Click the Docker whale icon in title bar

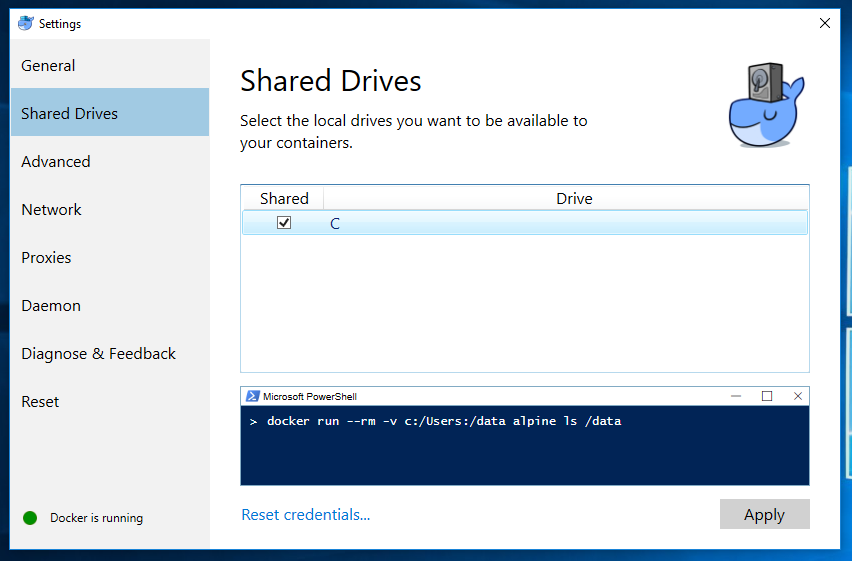[26, 23]
